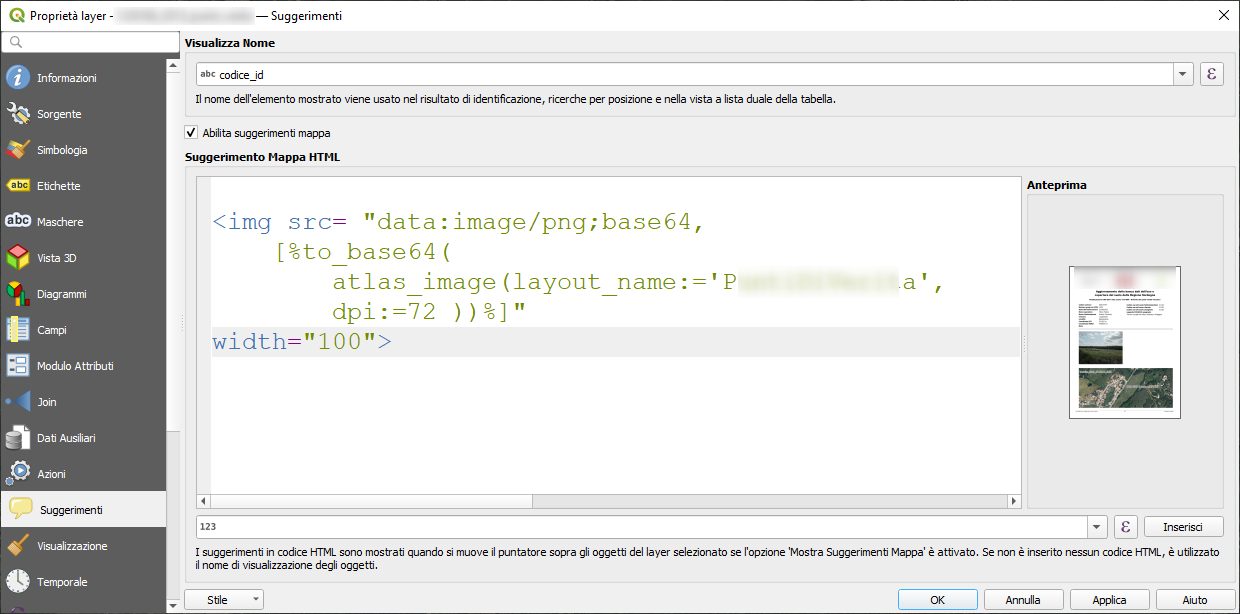Open the Stile dropdown menu
The height and width of the screenshot is (614, 1240).
click(224, 600)
